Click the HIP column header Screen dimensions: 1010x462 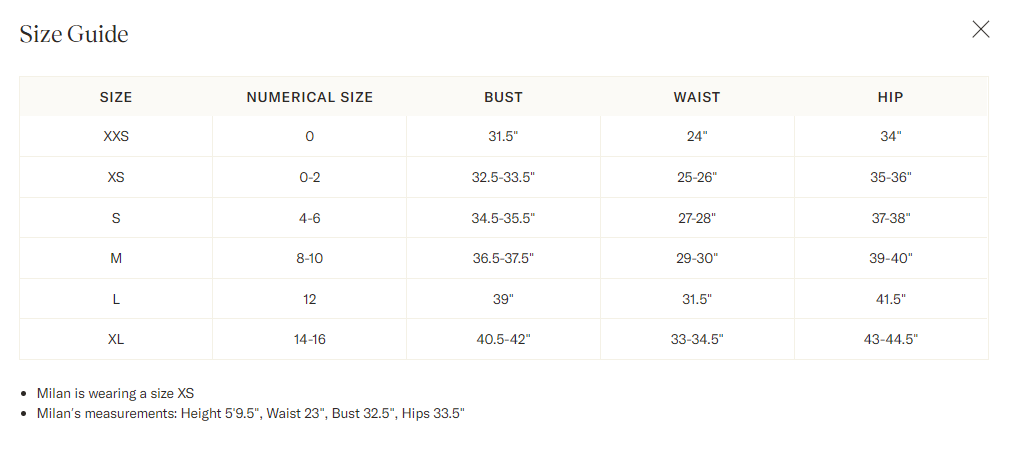click(890, 97)
